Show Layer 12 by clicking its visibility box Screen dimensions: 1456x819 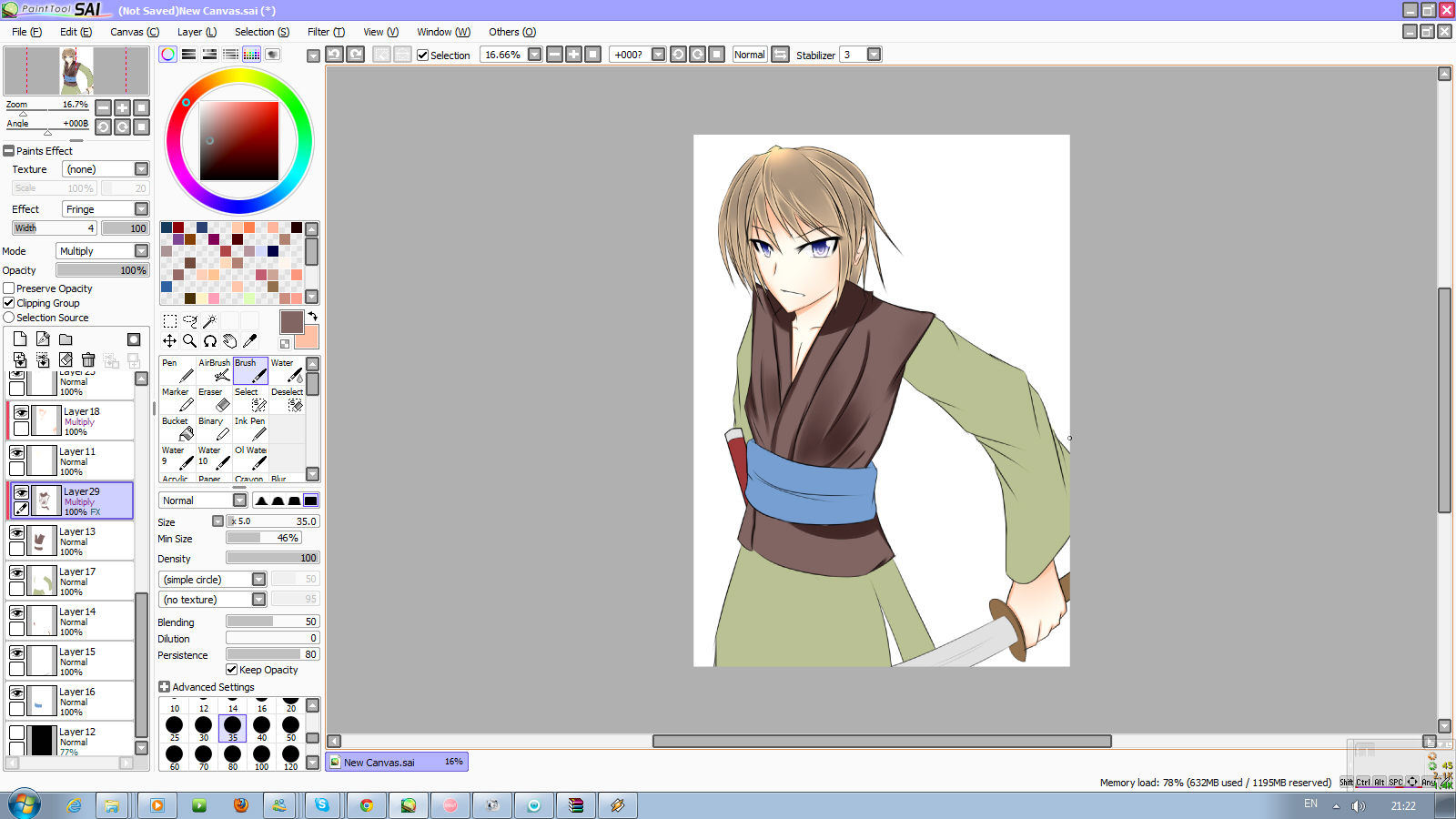17,733
